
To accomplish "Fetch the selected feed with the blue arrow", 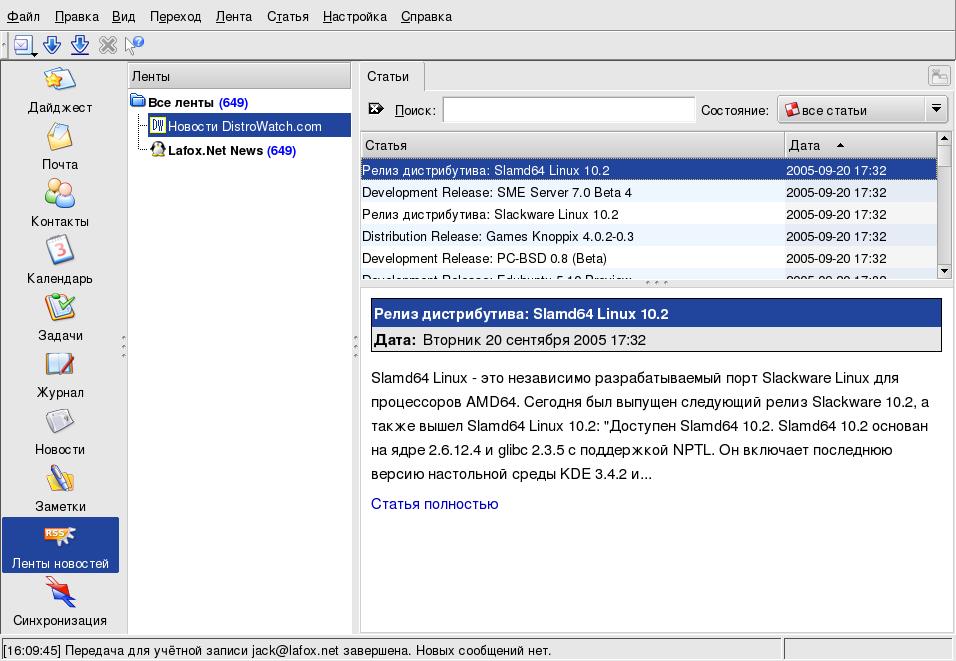I will (x=52, y=45).
